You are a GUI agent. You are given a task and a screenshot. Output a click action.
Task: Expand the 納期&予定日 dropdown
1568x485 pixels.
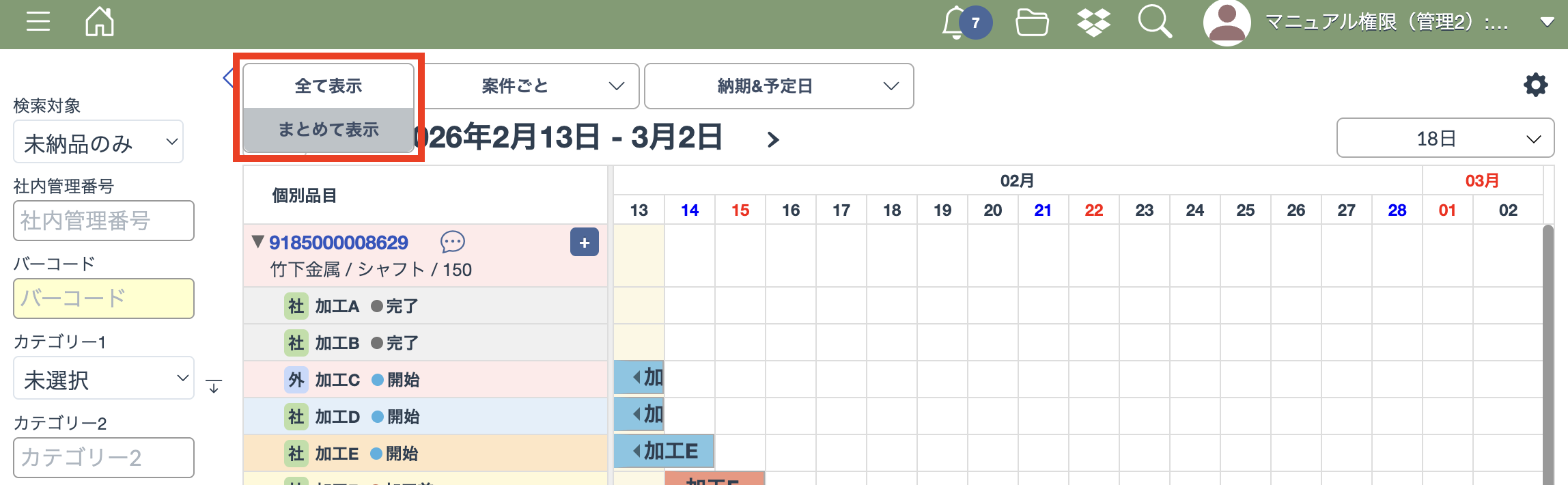point(779,86)
